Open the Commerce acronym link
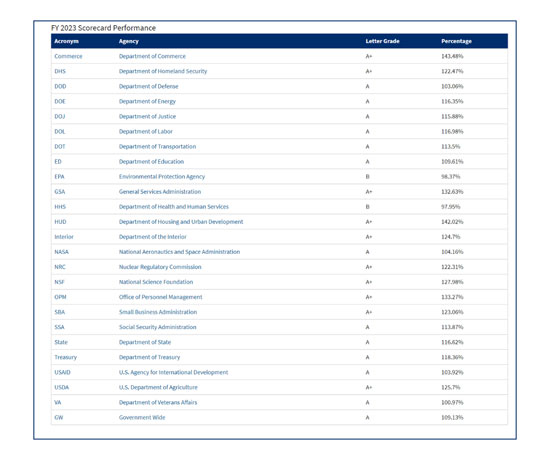Image resolution: width=550 pixels, height=460 pixels. 68,56
